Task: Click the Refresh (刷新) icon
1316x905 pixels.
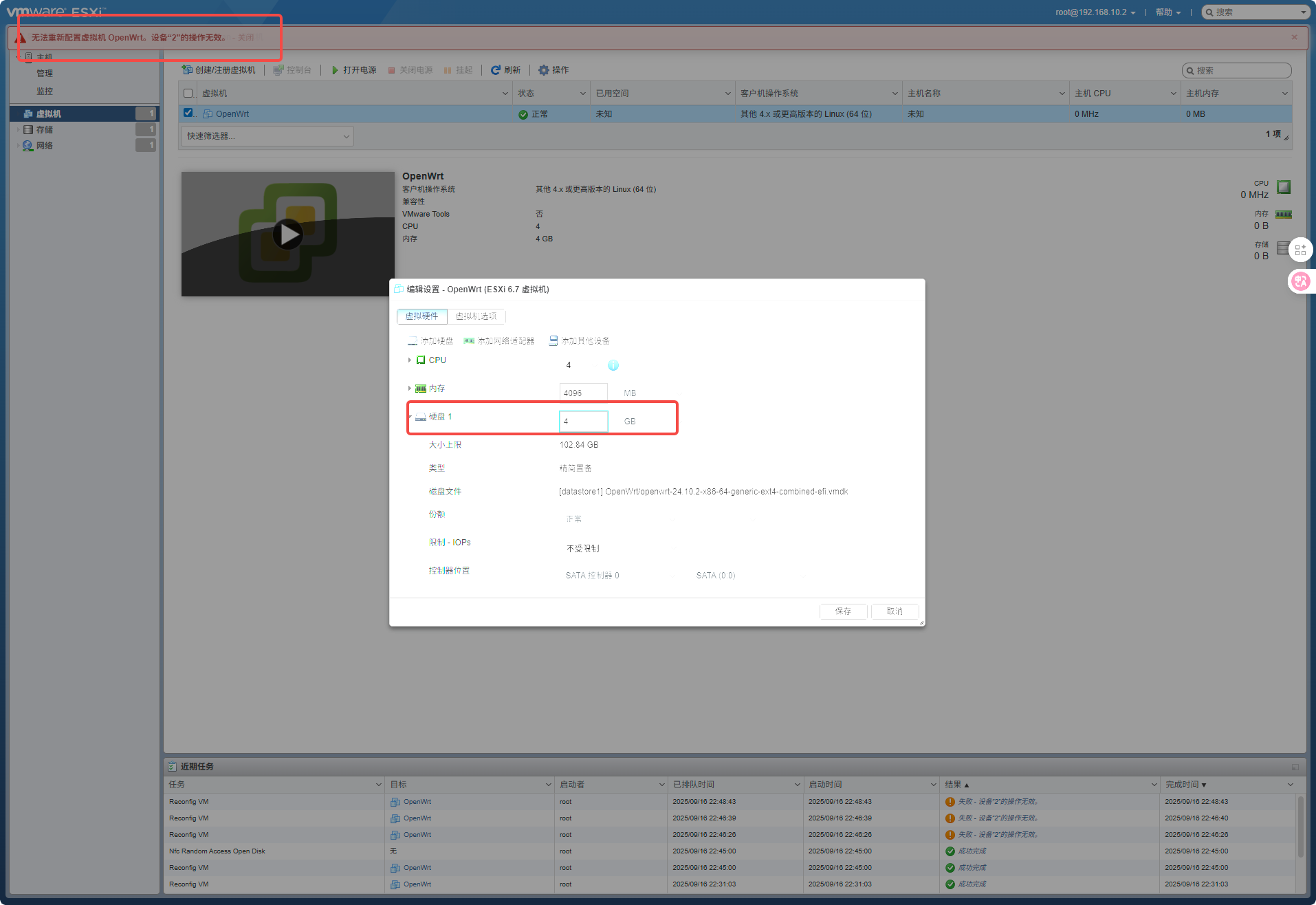Action: [495, 70]
